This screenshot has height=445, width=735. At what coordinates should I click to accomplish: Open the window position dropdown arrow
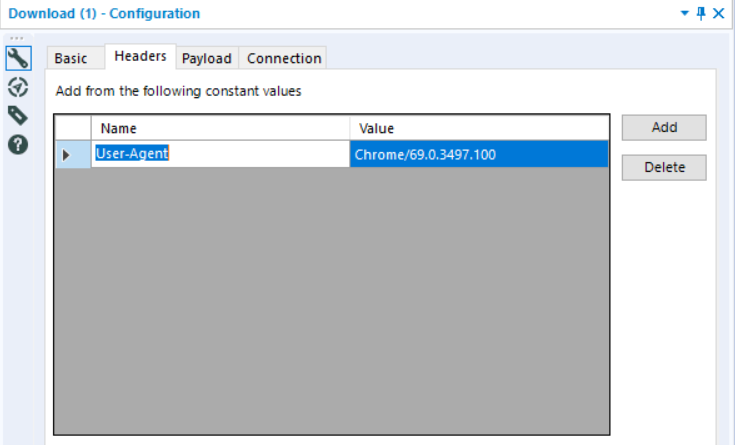684,13
